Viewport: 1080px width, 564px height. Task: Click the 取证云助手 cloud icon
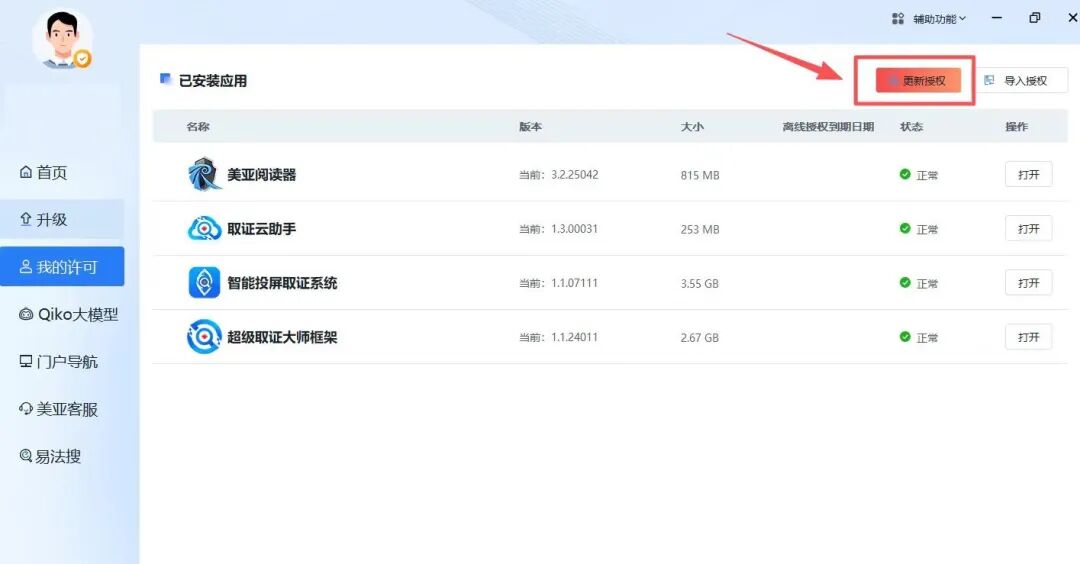pos(204,229)
